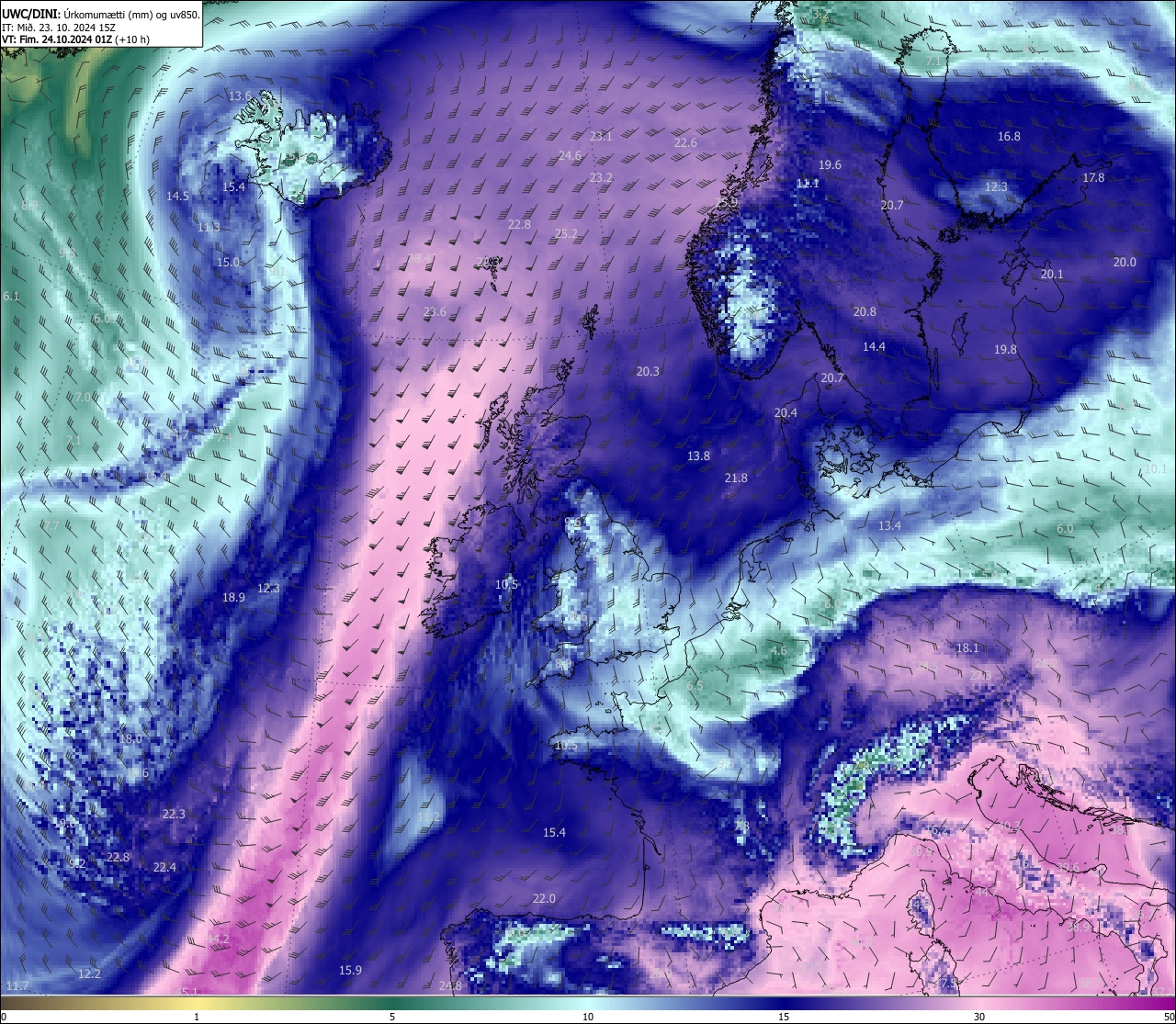Click the 17.8 value in the northeast
The width and height of the screenshot is (1176, 1024).
[1093, 177]
